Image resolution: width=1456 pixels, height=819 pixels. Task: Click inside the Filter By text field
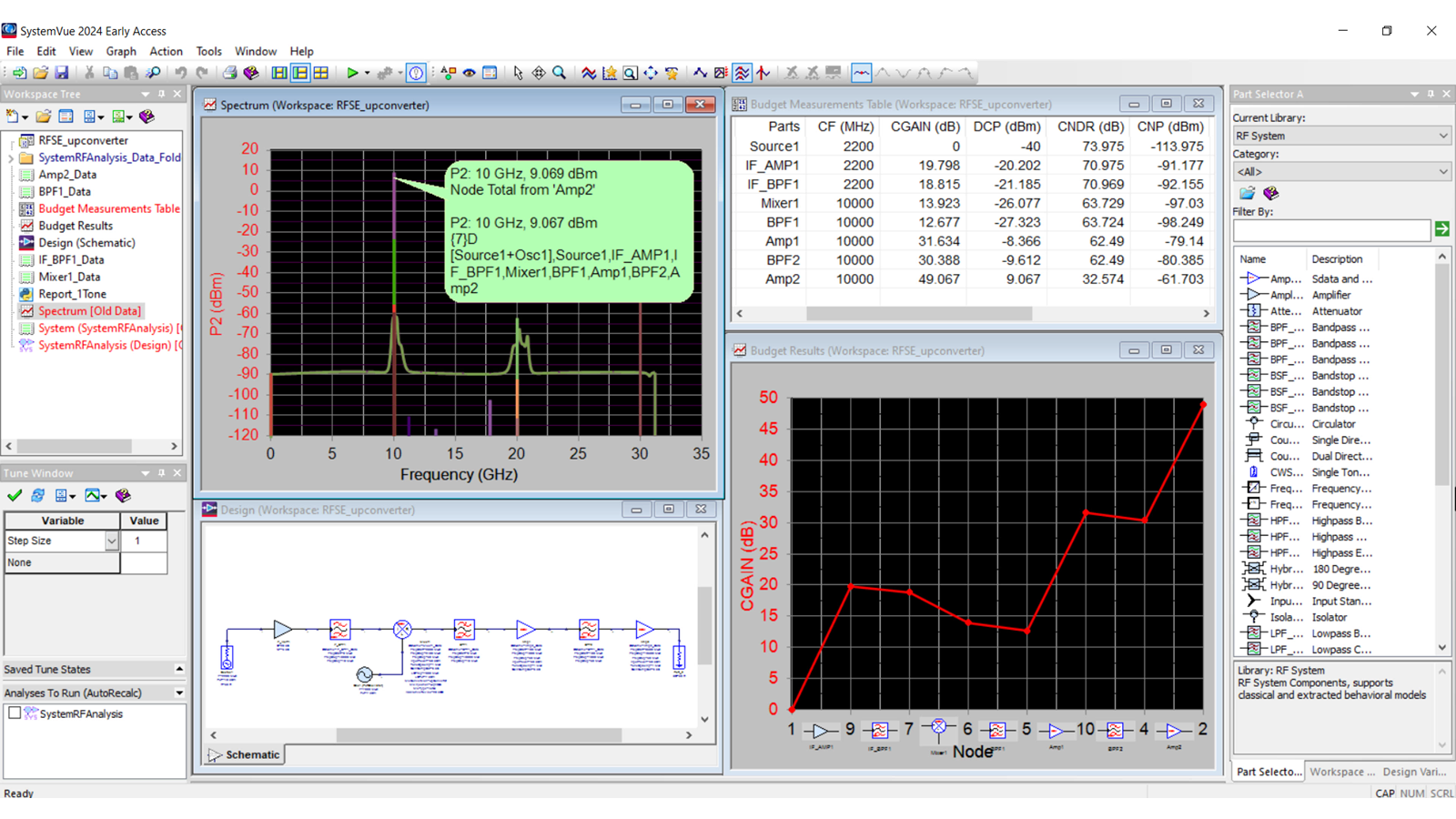[1330, 229]
